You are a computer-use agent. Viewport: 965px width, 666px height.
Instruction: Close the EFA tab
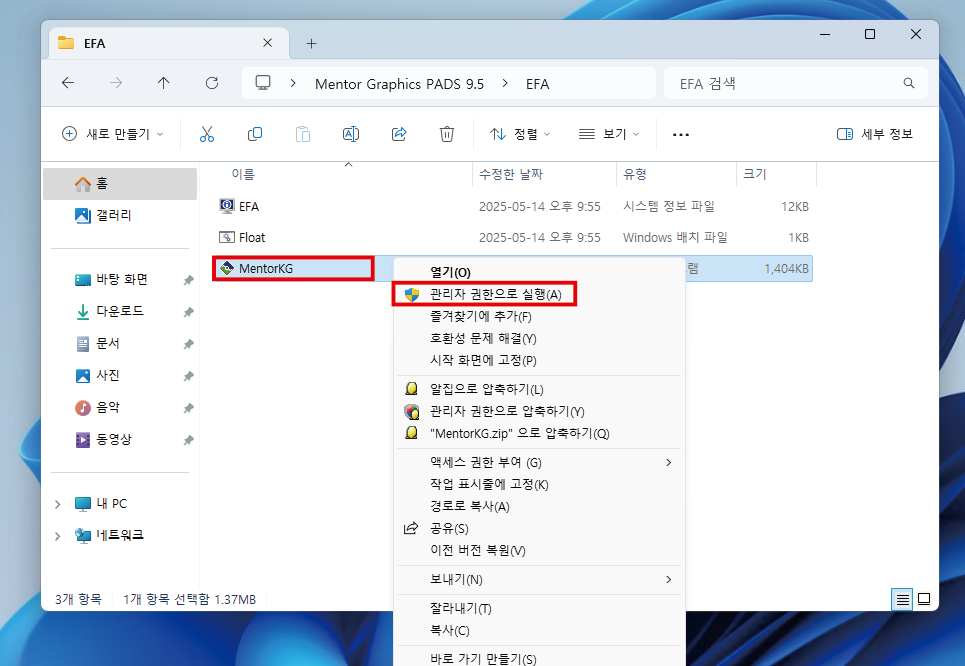(x=267, y=43)
